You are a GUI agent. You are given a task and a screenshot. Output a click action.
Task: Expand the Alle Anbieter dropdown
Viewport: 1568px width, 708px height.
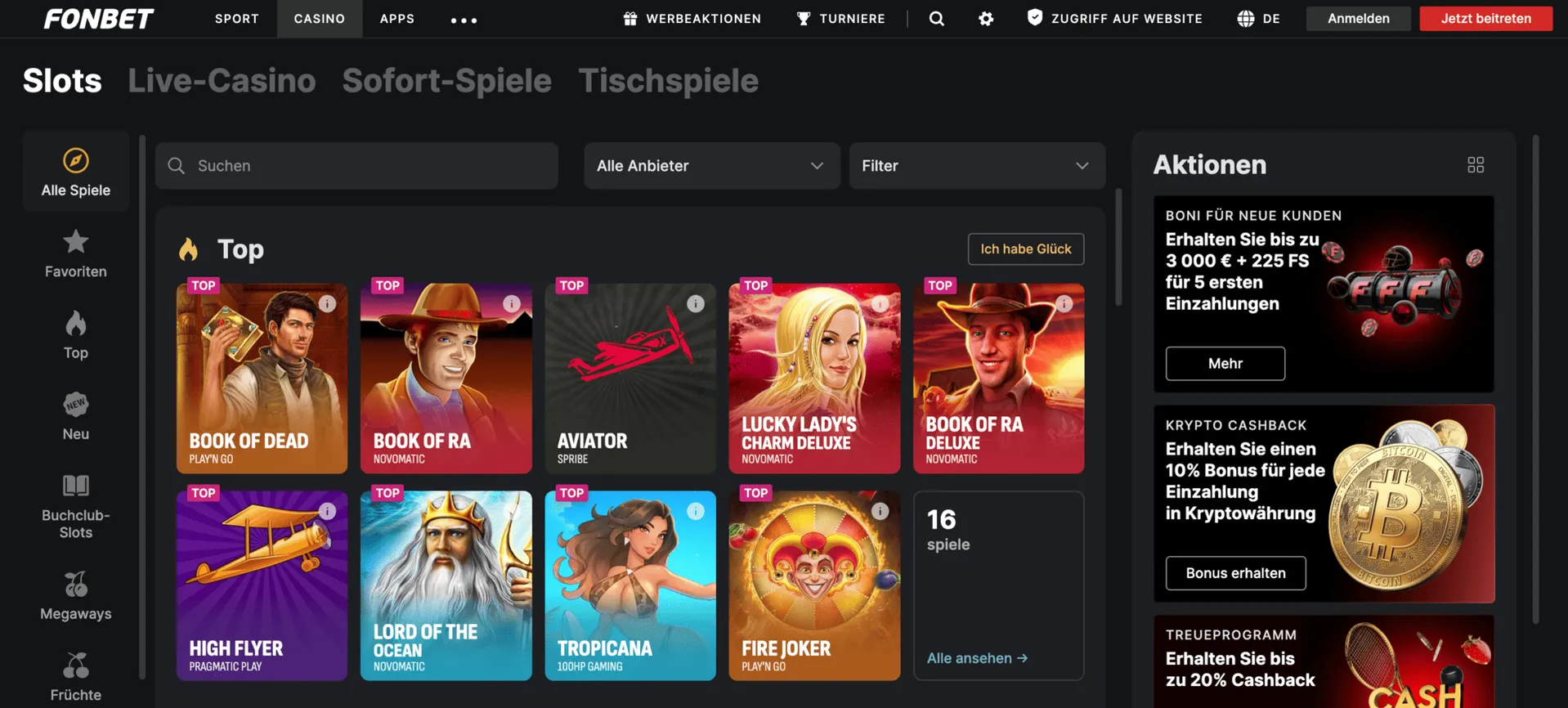(x=711, y=166)
